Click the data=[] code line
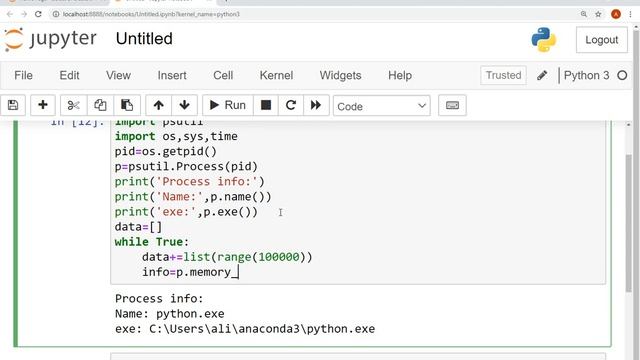This screenshot has width=640, height=360. (138, 227)
